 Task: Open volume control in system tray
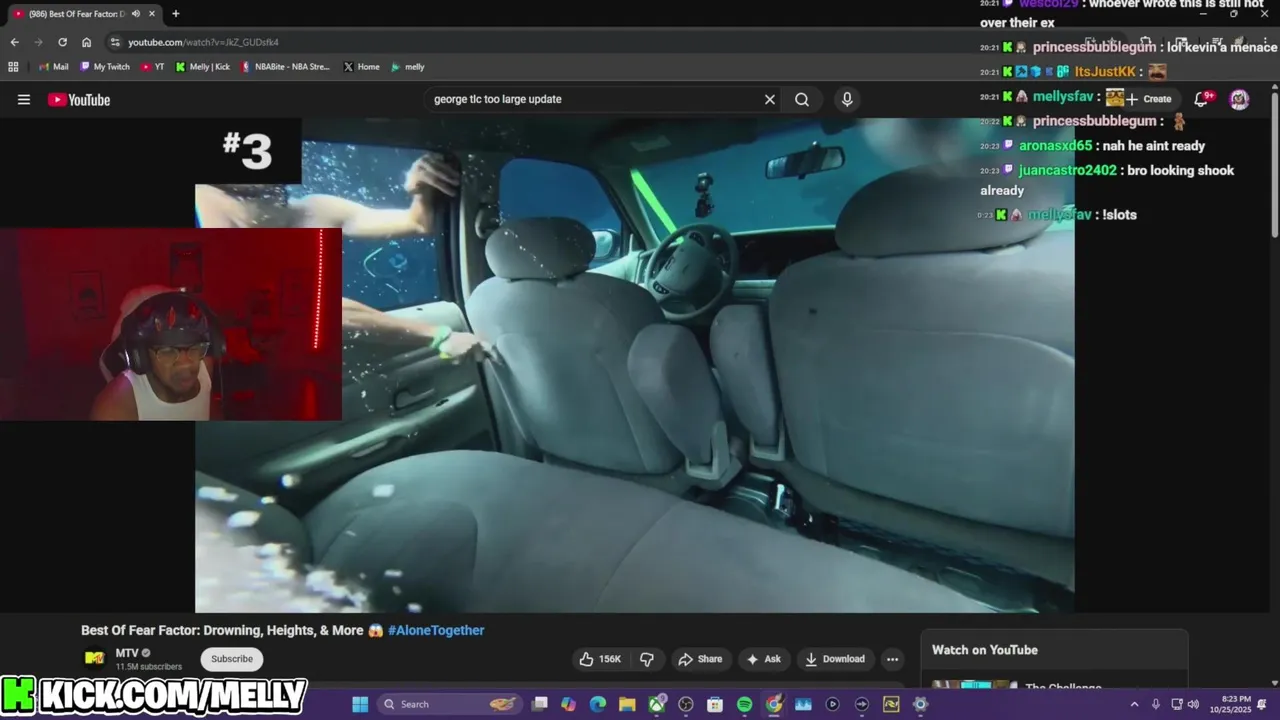click(1193, 704)
